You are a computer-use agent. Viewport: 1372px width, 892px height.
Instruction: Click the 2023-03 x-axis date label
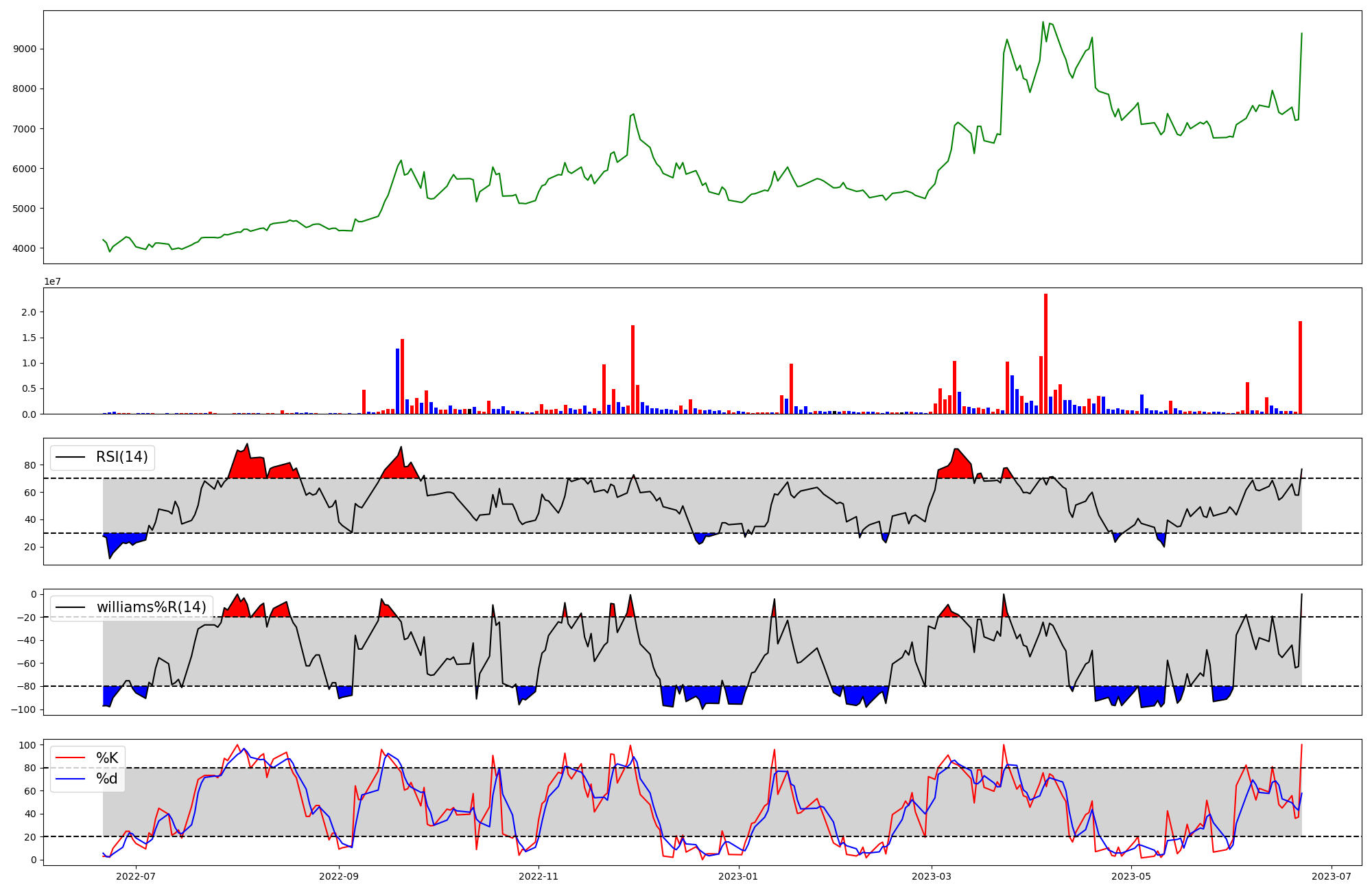click(x=932, y=876)
